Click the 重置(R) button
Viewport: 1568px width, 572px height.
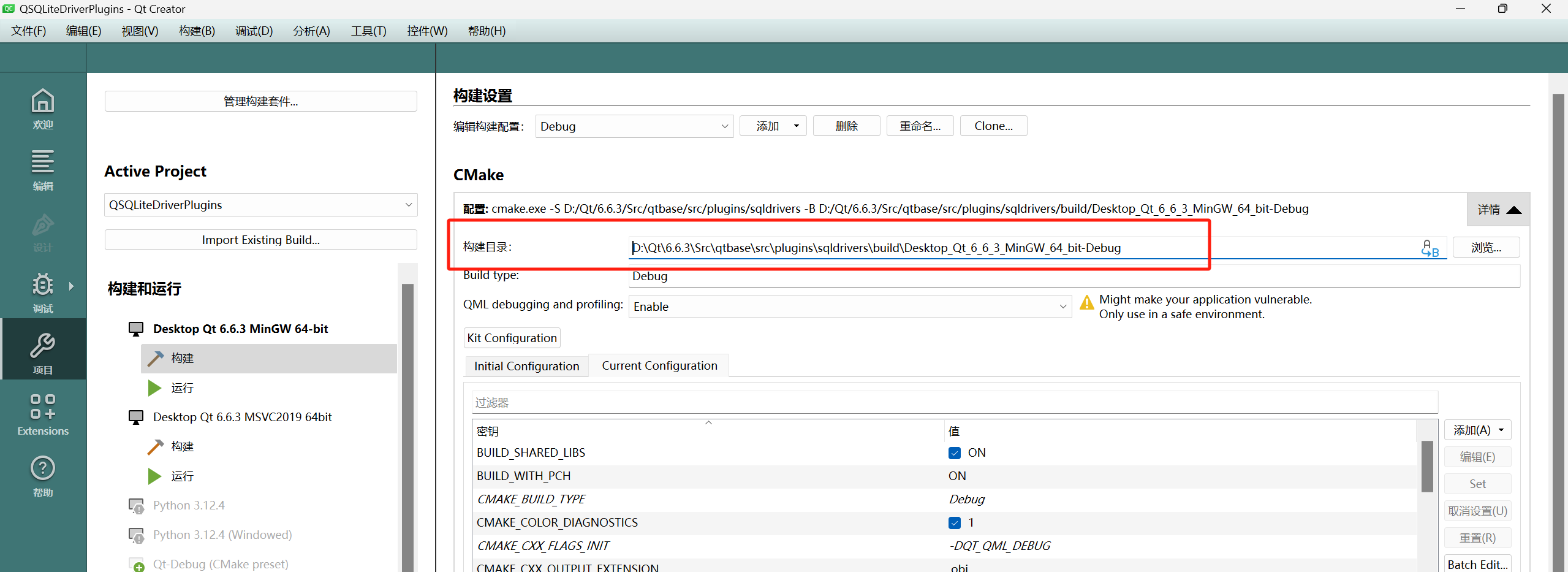[1477, 538]
